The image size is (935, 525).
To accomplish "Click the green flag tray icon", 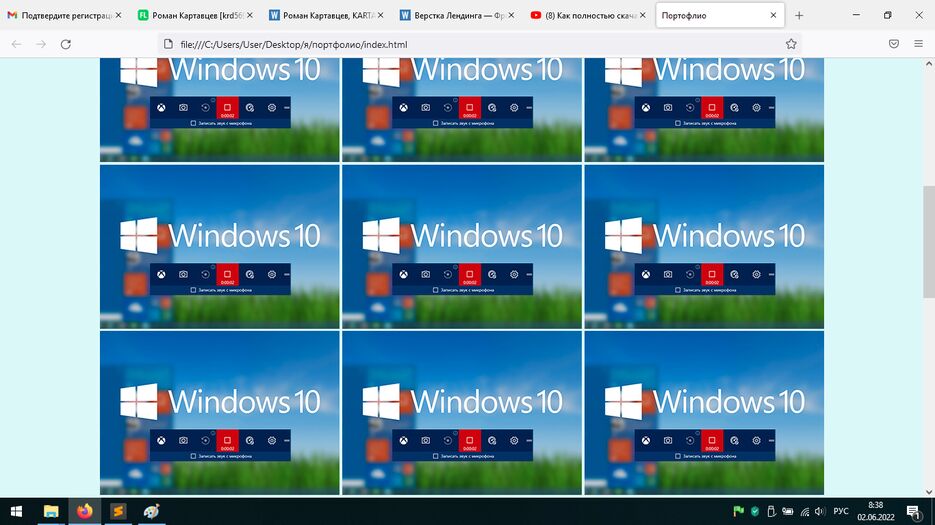I will tap(738, 511).
